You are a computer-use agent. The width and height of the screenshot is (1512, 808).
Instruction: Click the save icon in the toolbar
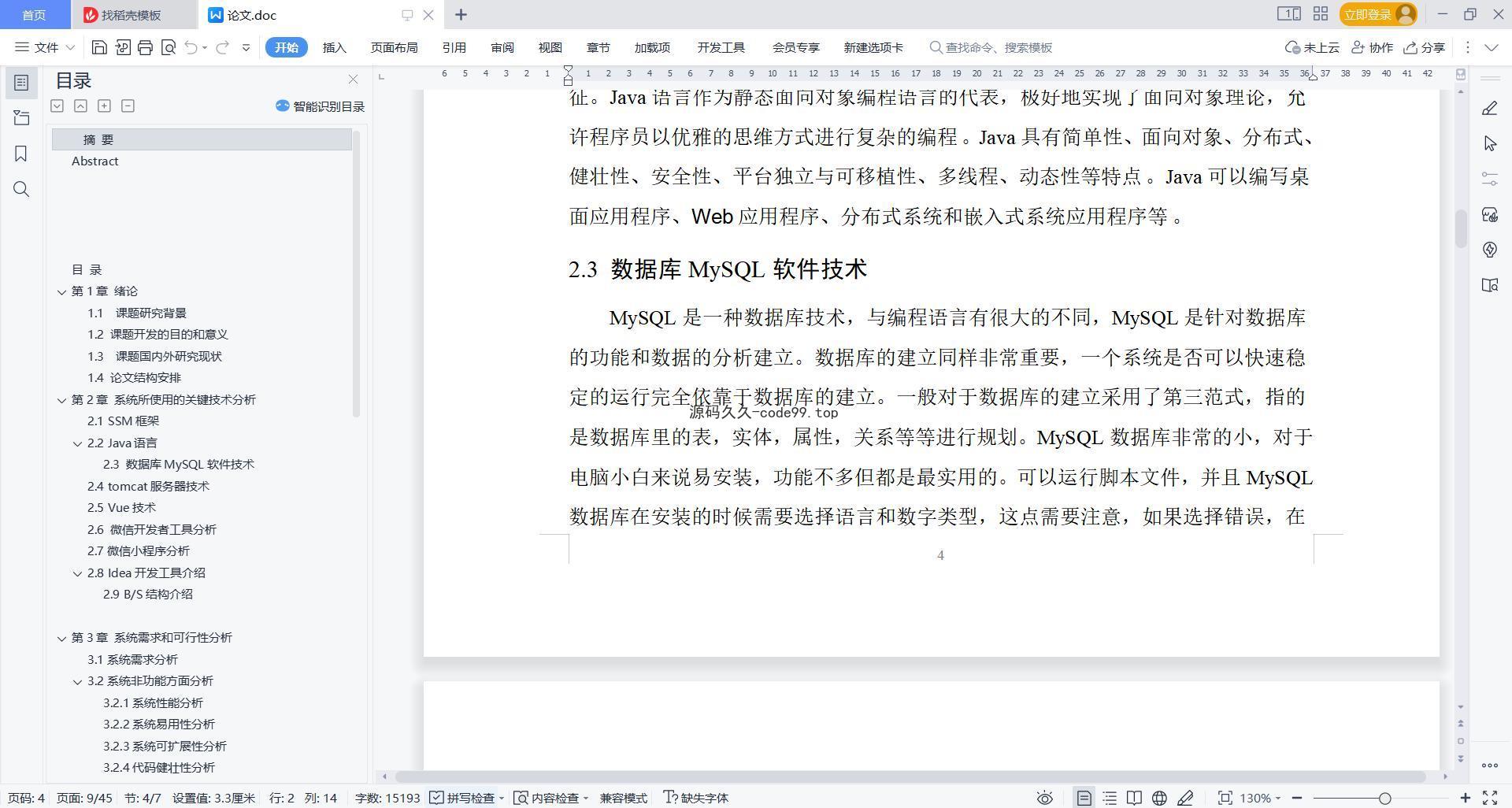[x=99, y=47]
